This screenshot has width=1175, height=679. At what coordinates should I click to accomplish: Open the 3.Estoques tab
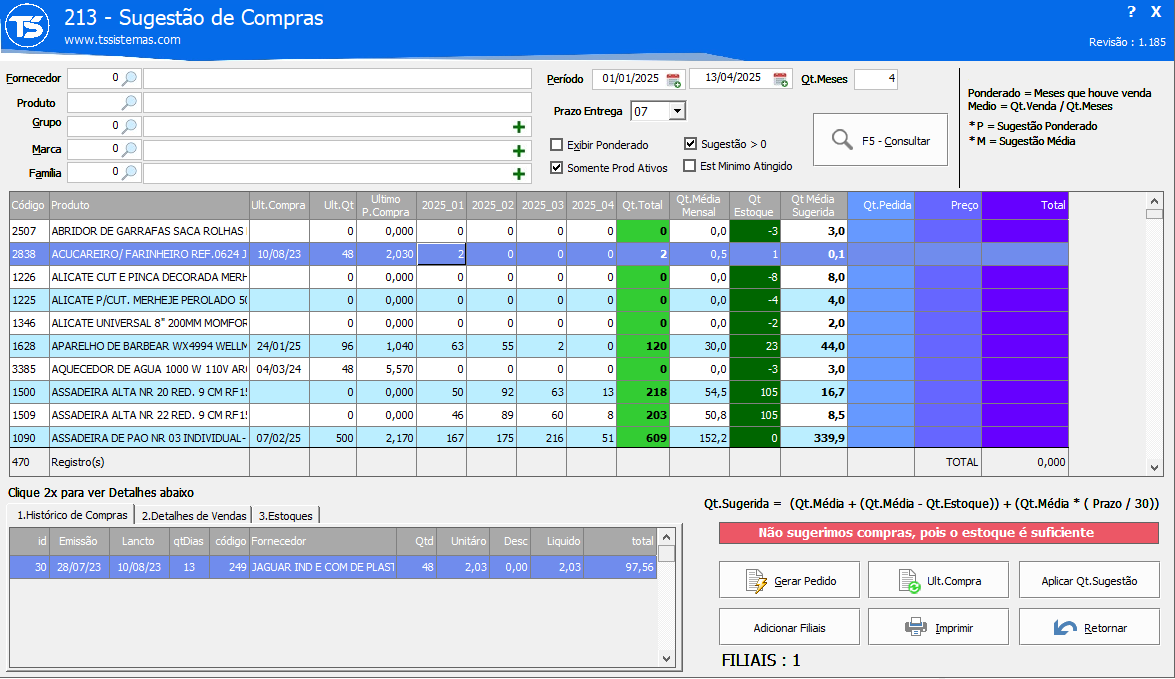285,516
